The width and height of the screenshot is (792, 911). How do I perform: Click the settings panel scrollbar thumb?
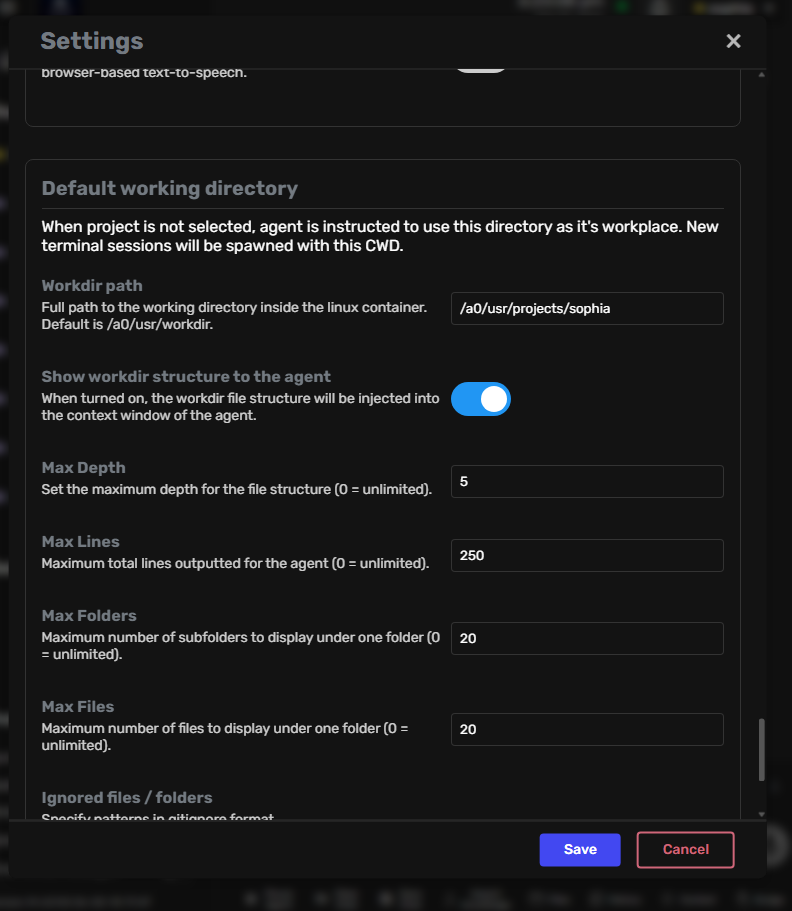point(762,750)
